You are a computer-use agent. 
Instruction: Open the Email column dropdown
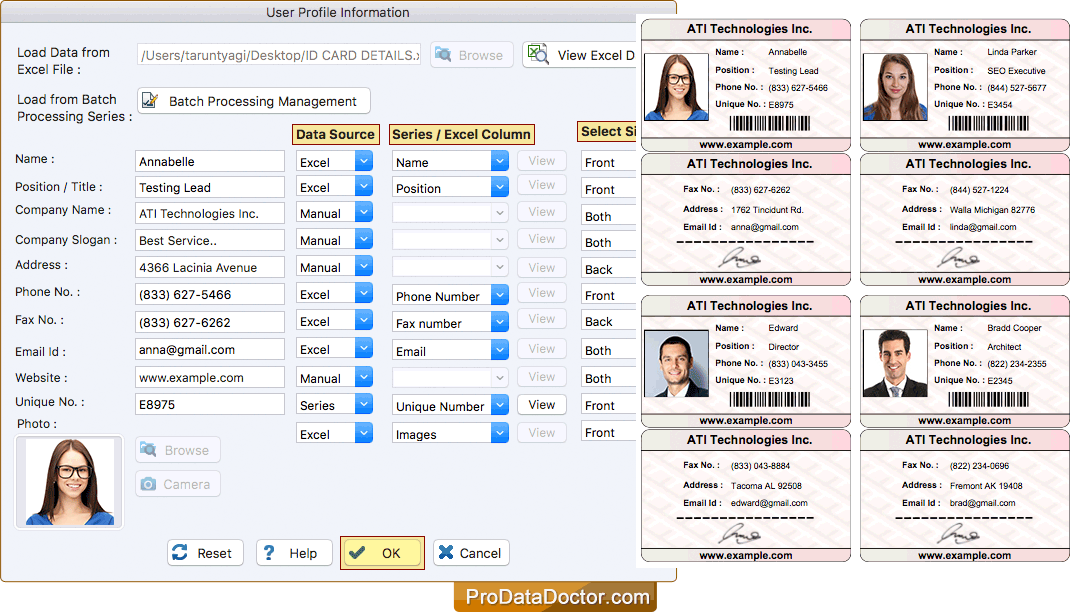click(x=450, y=351)
